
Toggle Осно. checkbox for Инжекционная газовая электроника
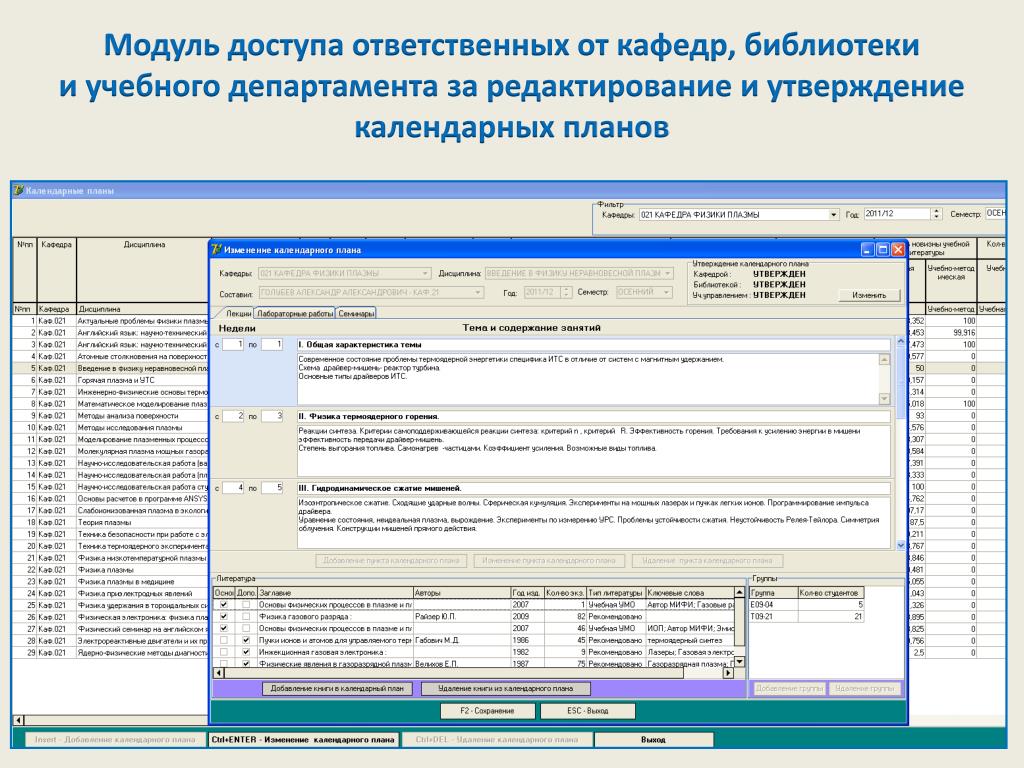point(224,652)
